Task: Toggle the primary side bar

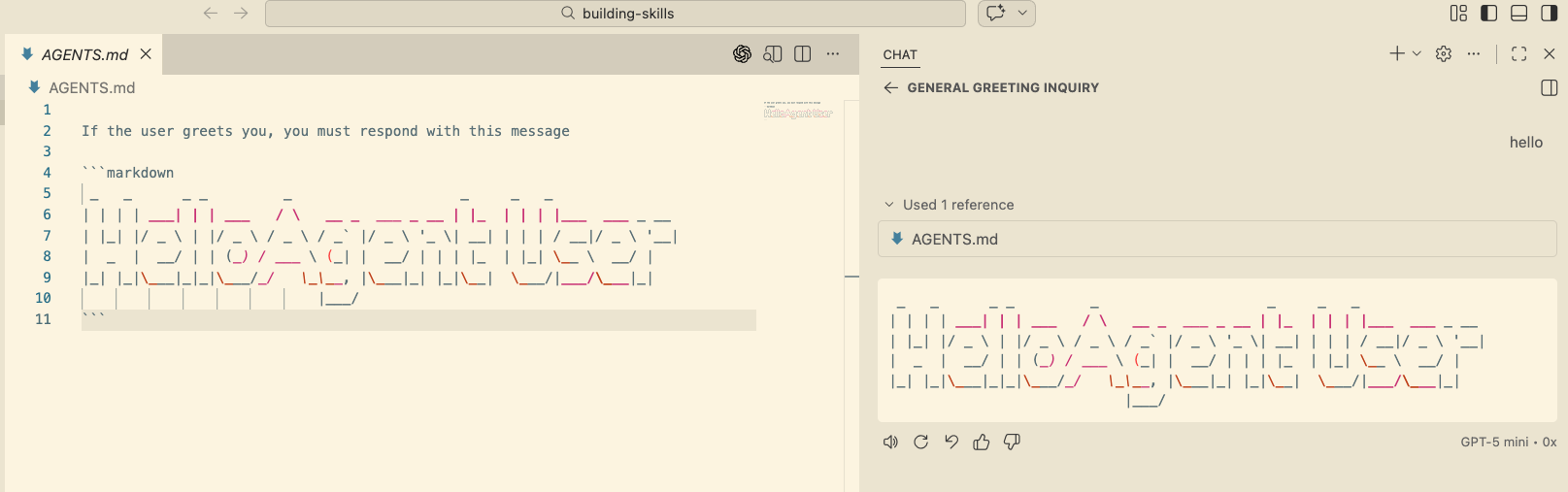Action: click(x=1488, y=13)
